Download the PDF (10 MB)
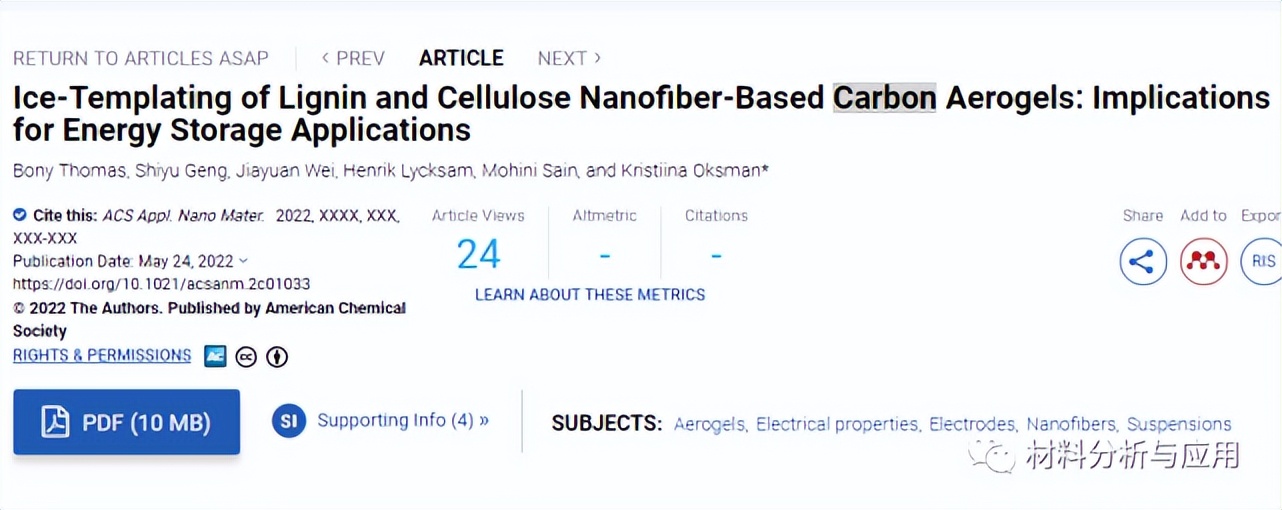Viewport: 1282px width, 510px height. tap(126, 422)
